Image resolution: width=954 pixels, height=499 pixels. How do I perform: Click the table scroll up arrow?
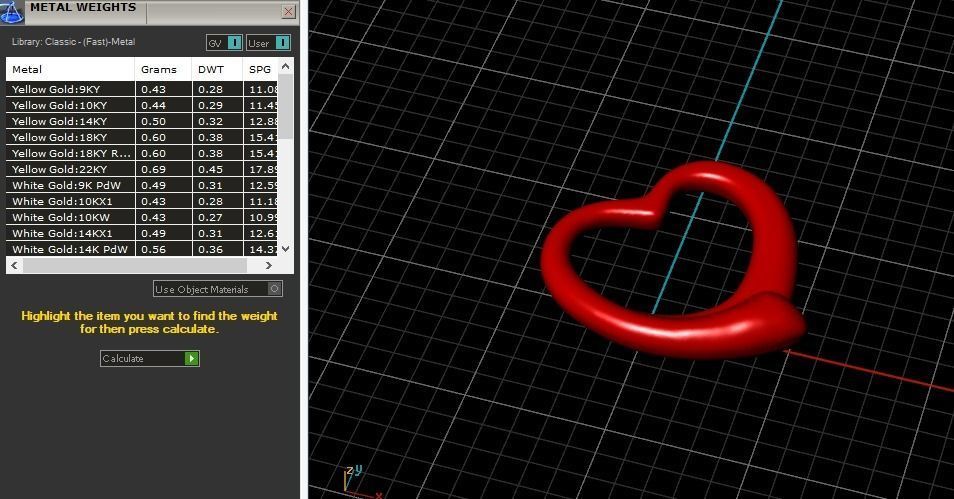tap(285, 66)
